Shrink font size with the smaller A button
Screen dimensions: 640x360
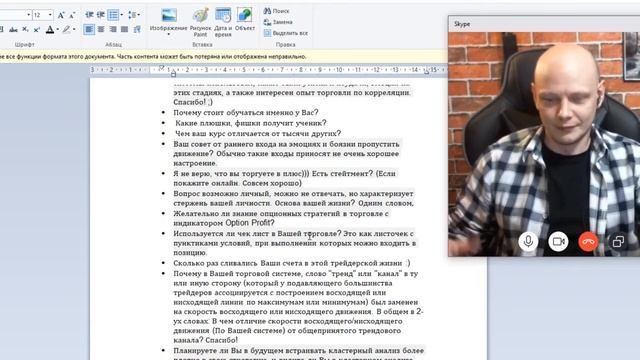pos(72,15)
